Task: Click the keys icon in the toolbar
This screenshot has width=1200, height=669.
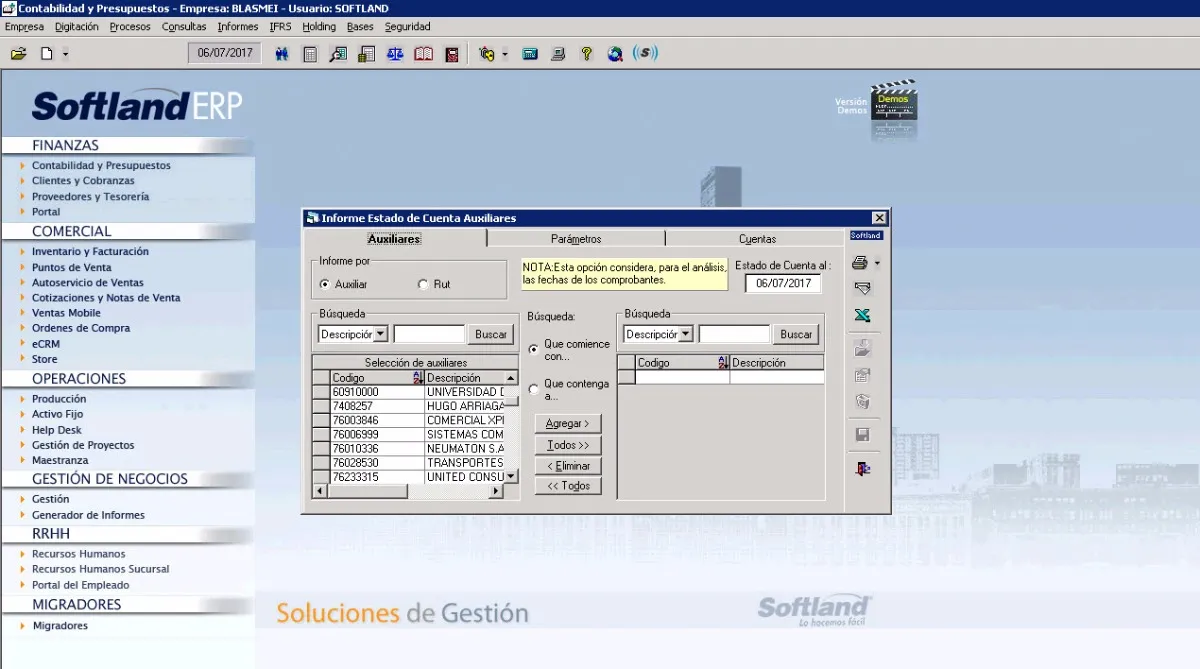Action: [x=487, y=53]
